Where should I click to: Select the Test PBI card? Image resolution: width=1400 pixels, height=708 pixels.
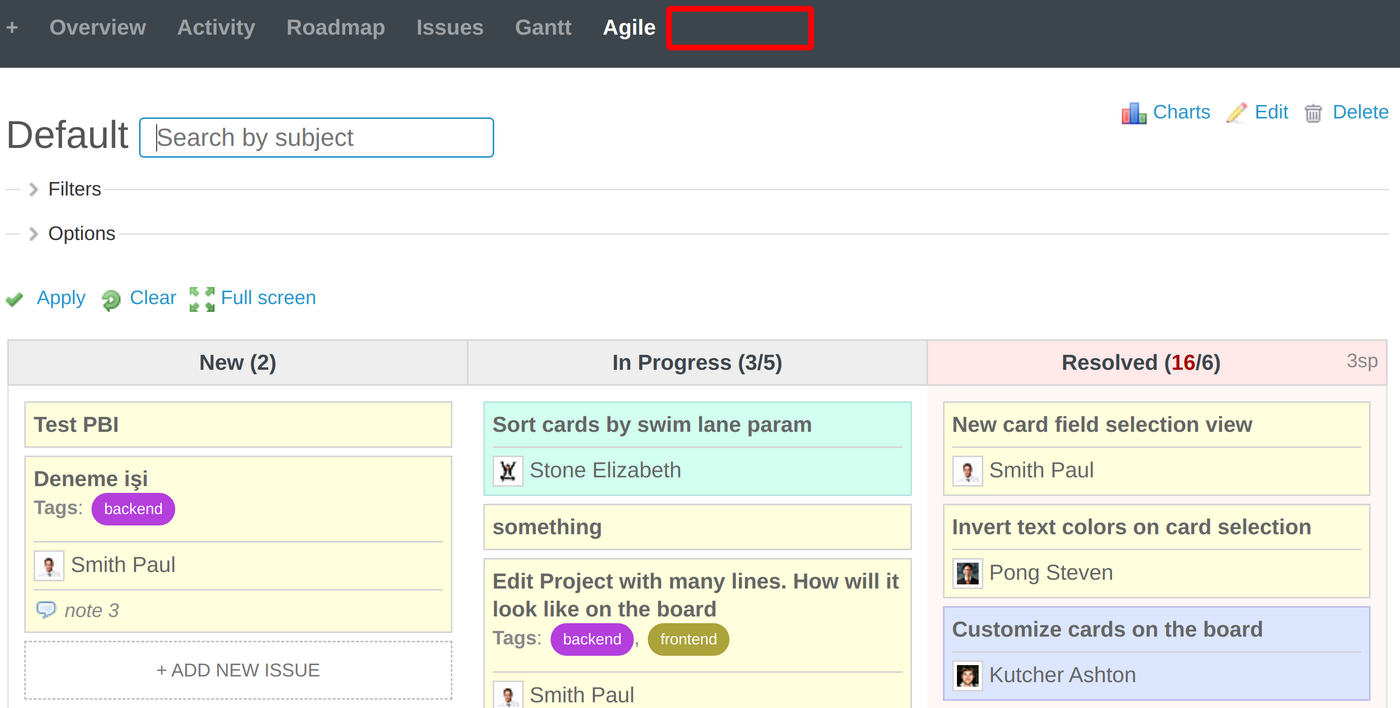click(x=237, y=424)
